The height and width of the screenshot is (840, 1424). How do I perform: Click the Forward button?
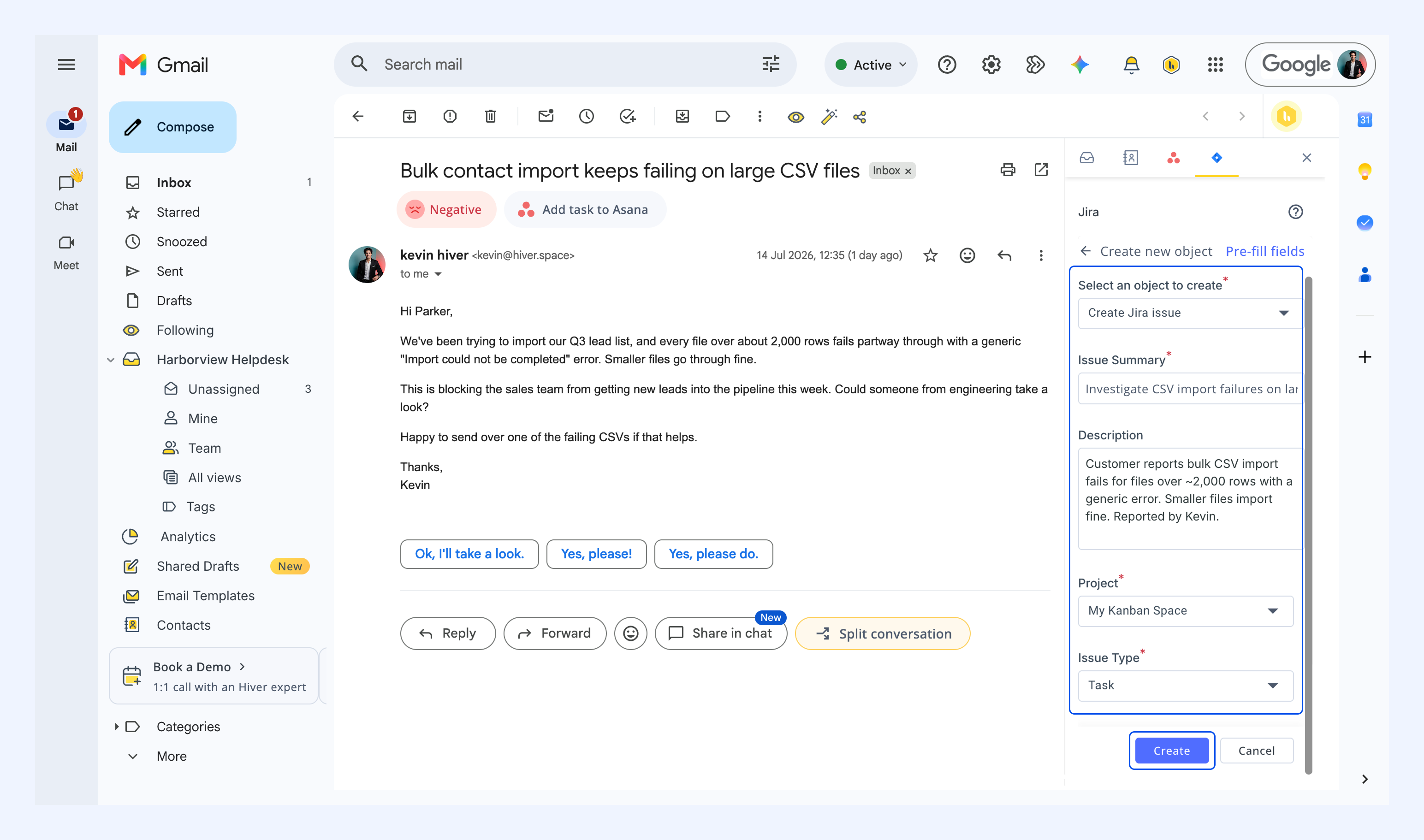point(555,633)
